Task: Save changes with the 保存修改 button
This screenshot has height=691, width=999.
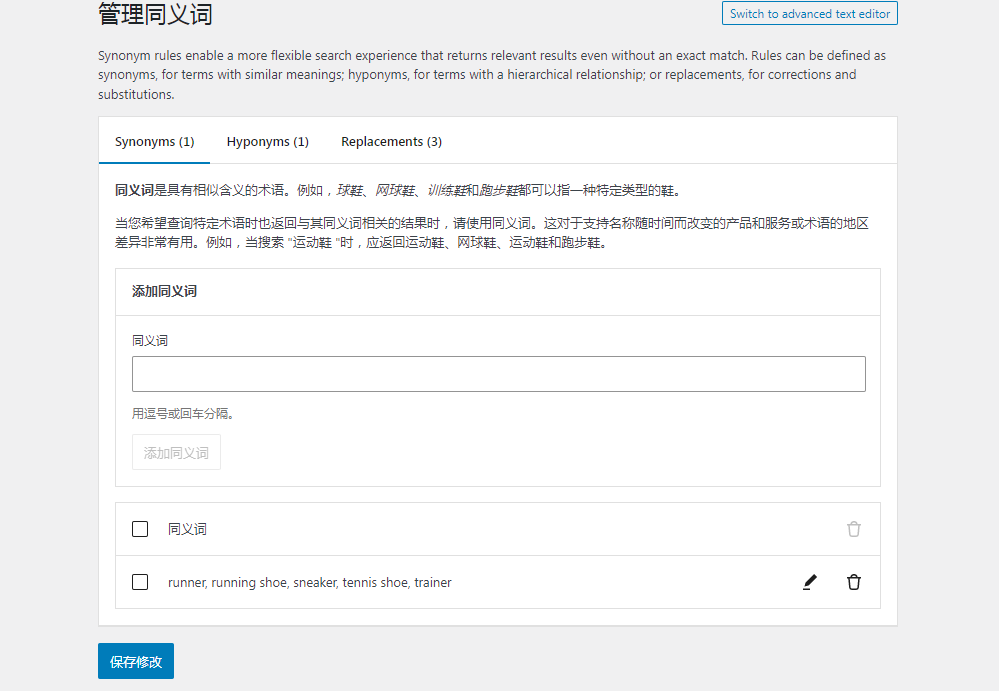Action: (135, 660)
